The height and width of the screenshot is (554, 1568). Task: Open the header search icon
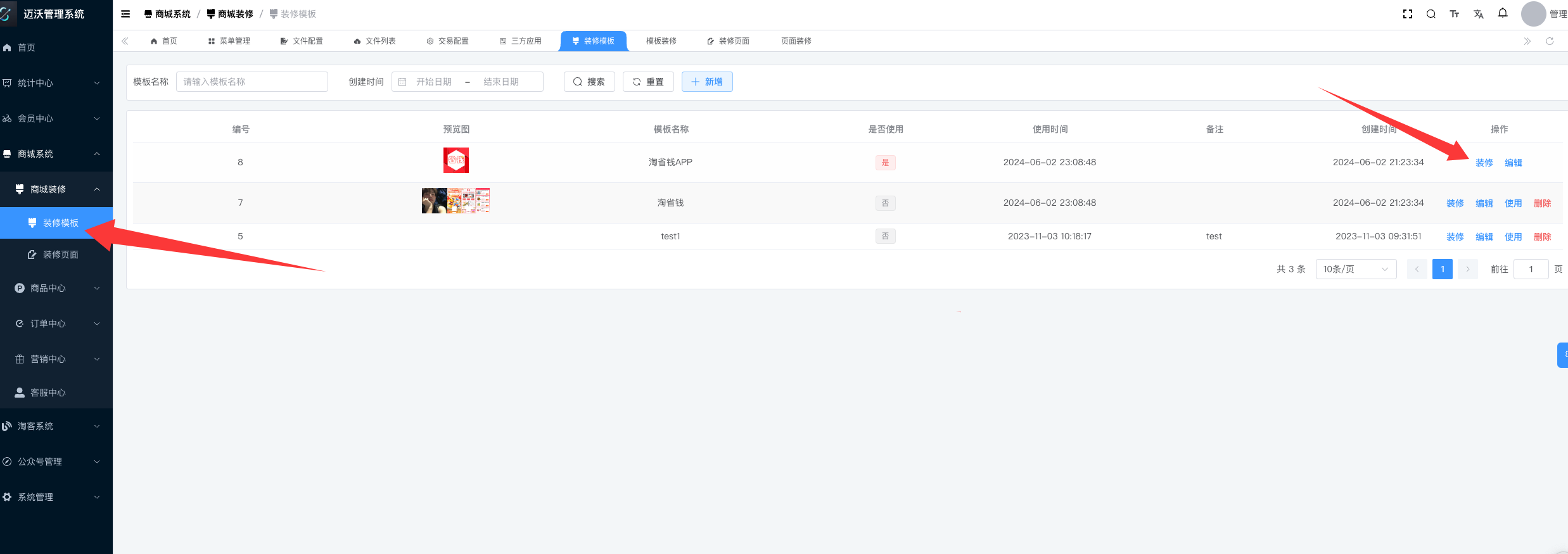pos(1431,14)
